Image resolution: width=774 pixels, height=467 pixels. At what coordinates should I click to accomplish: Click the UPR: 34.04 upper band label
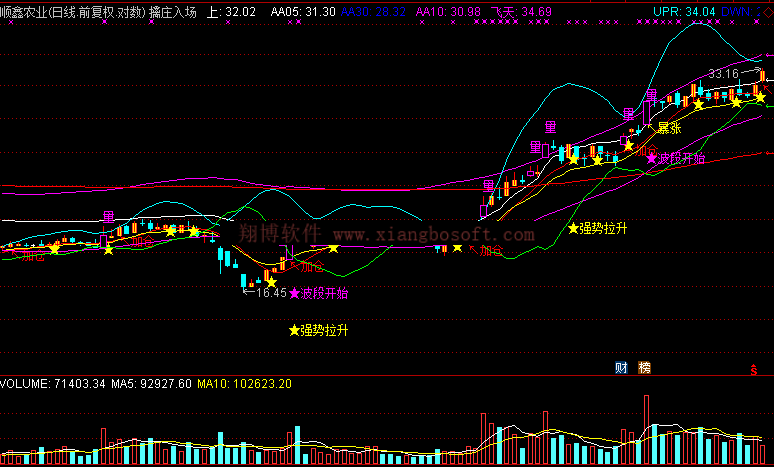683,12
